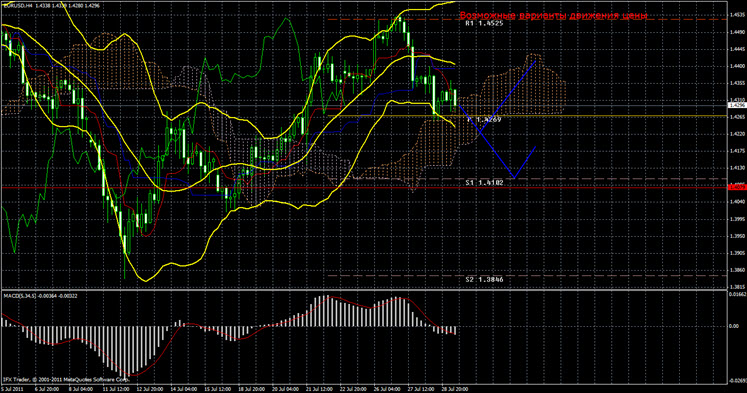This screenshot has width=747, height=393.
Task: Select the yellow horizontal pivot line
Action: coord(527,116)
